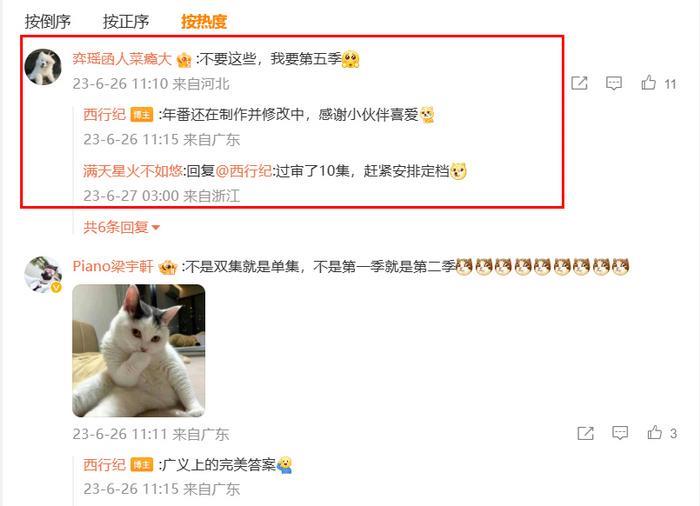This screenshot has width=700, height=506.
Task: Select the 按热度 sorting tab
Action: (x=204, y=21)
